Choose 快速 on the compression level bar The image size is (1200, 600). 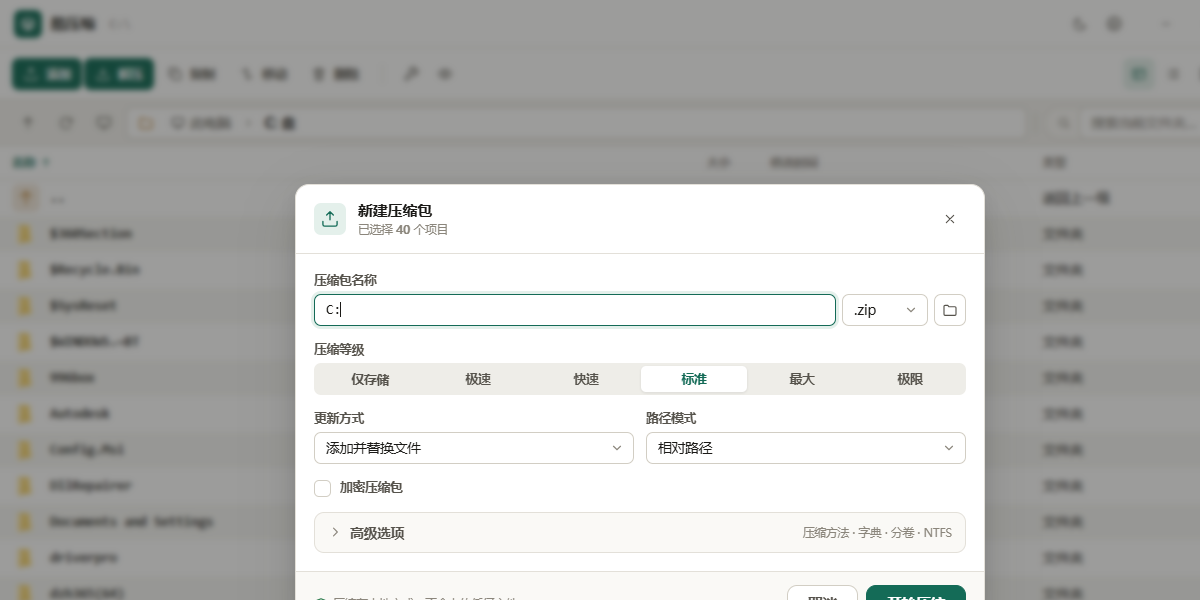tap(586, 379)
